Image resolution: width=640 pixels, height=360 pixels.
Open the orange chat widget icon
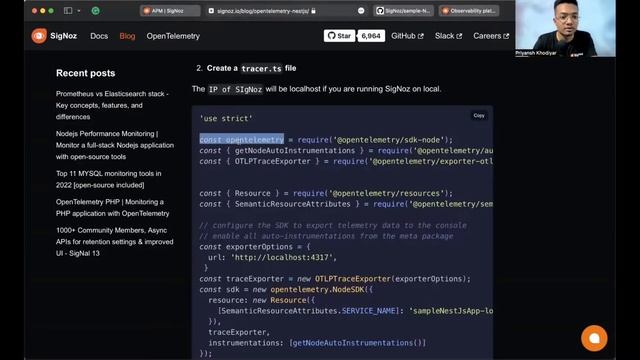pos(594,338)
